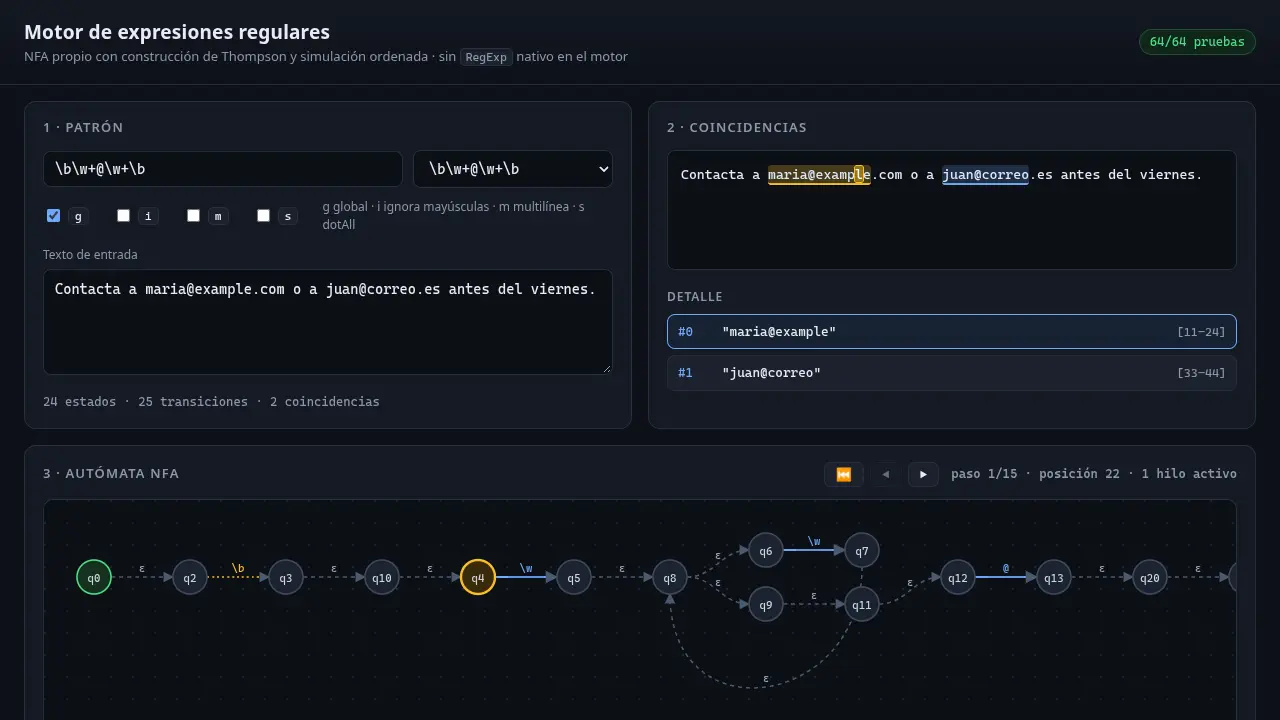Step back one simulation step
This screenshot has width=1280, height=720.
(x=885, y=474)
